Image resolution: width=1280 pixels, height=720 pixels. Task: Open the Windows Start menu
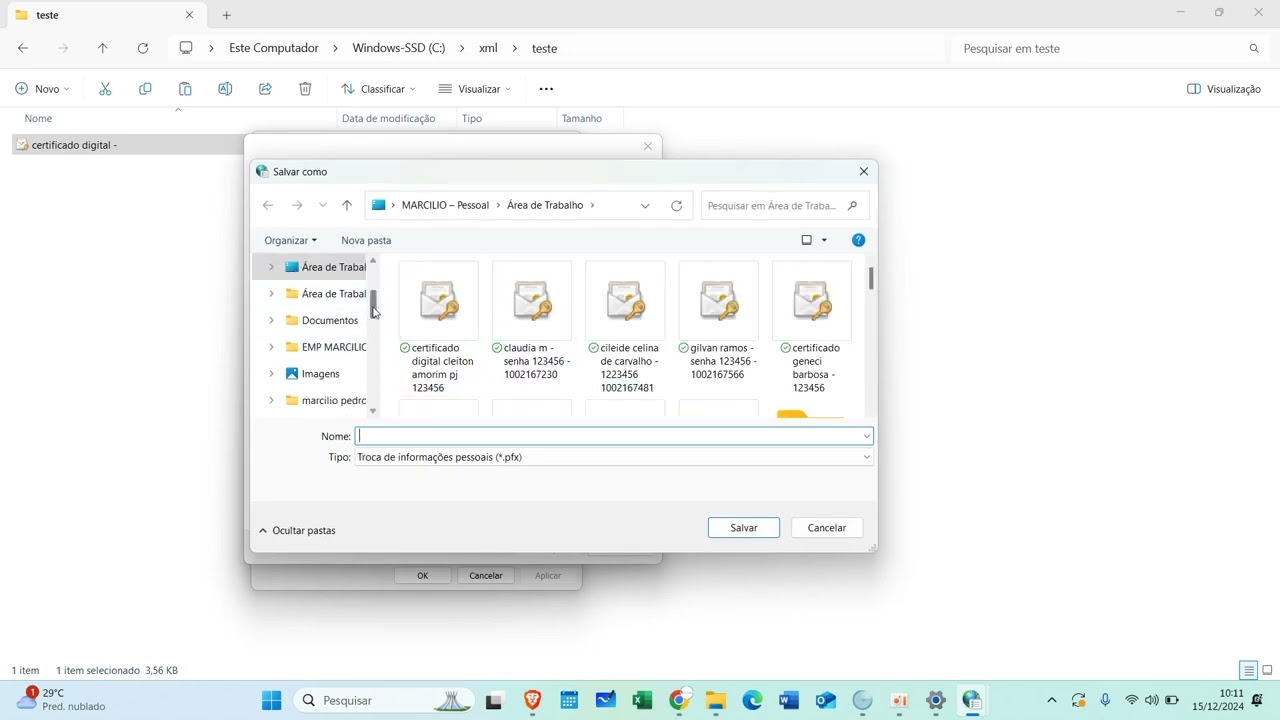click(x=271, y=700)
